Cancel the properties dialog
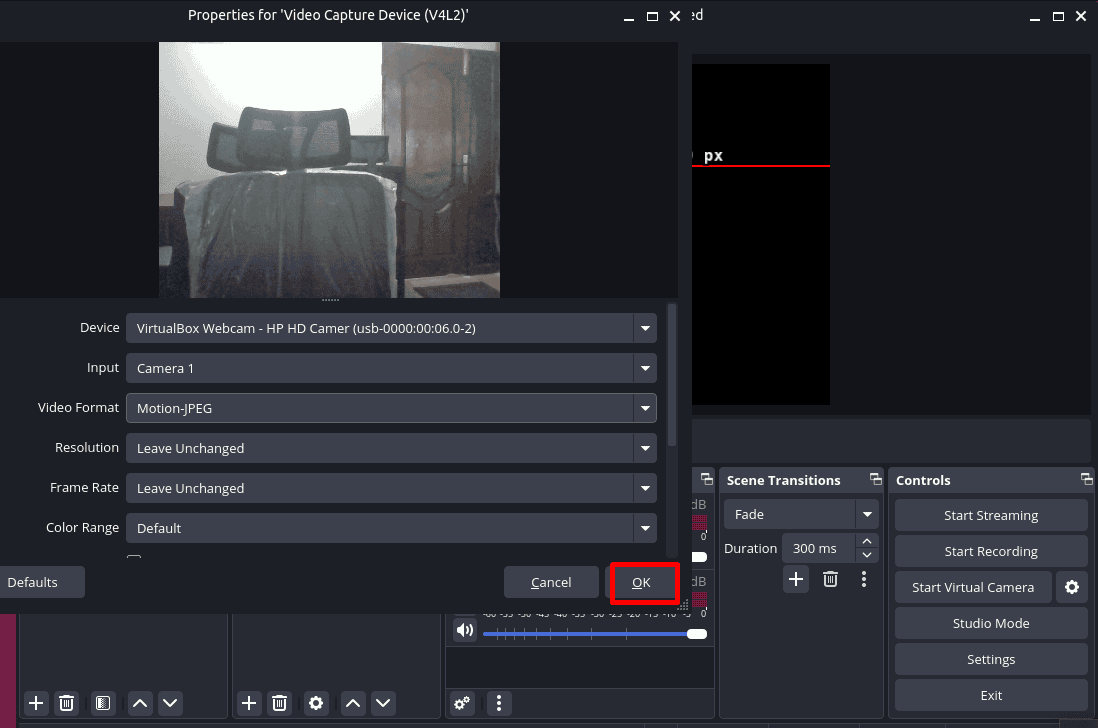This screenshot has width=1098, height=728. click(551, 582)
